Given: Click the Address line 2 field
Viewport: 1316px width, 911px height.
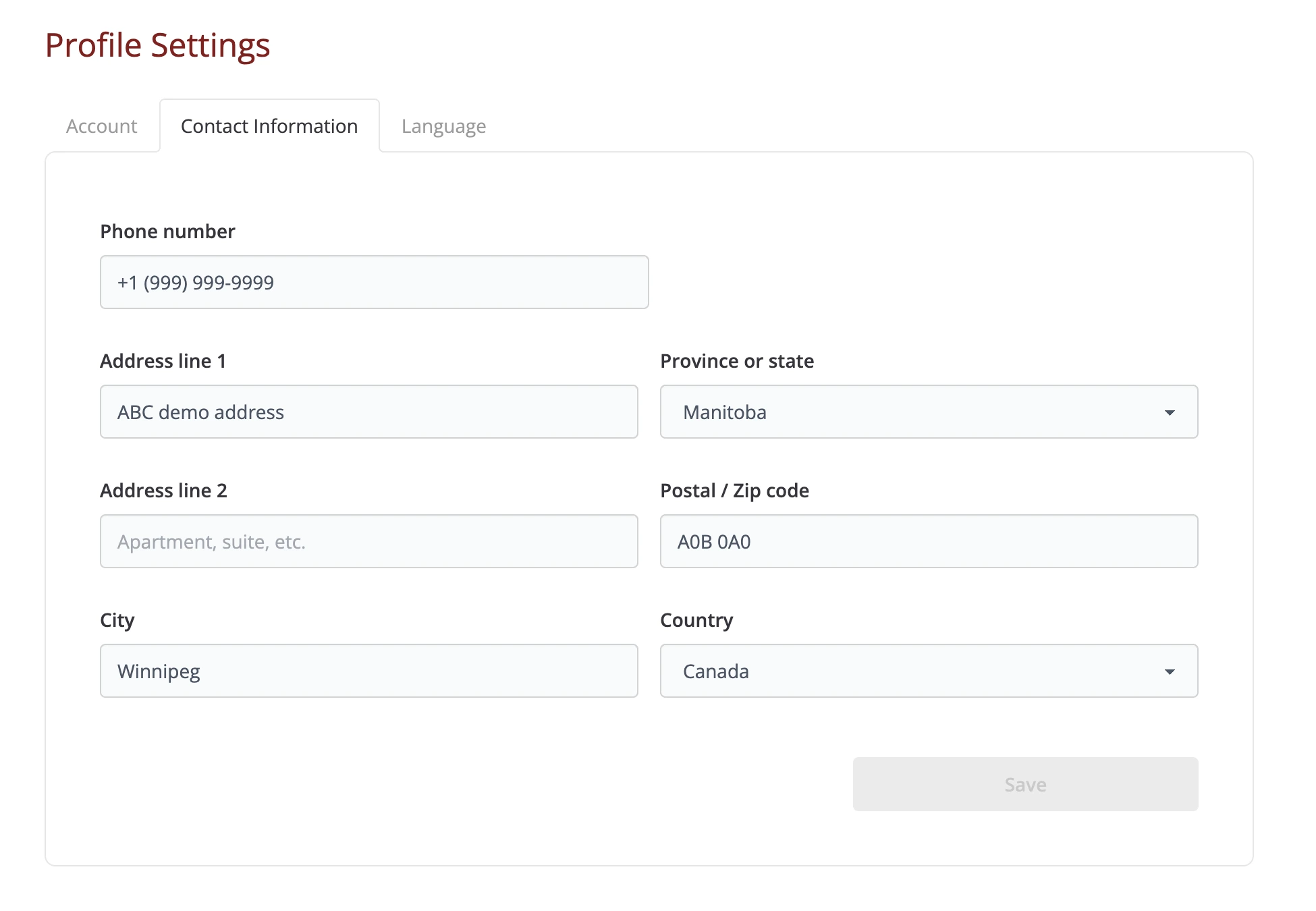Looking at the screenshot, I should pos(369,541).
